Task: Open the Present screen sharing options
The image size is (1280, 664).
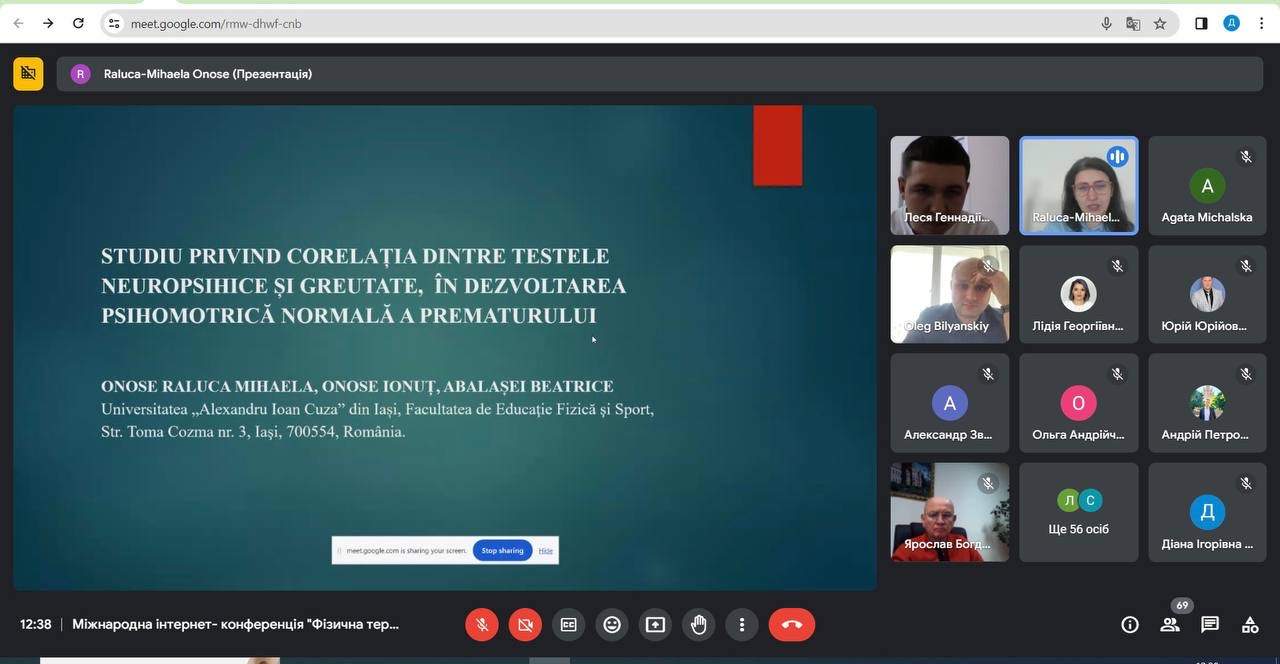Action: (654, 624)
